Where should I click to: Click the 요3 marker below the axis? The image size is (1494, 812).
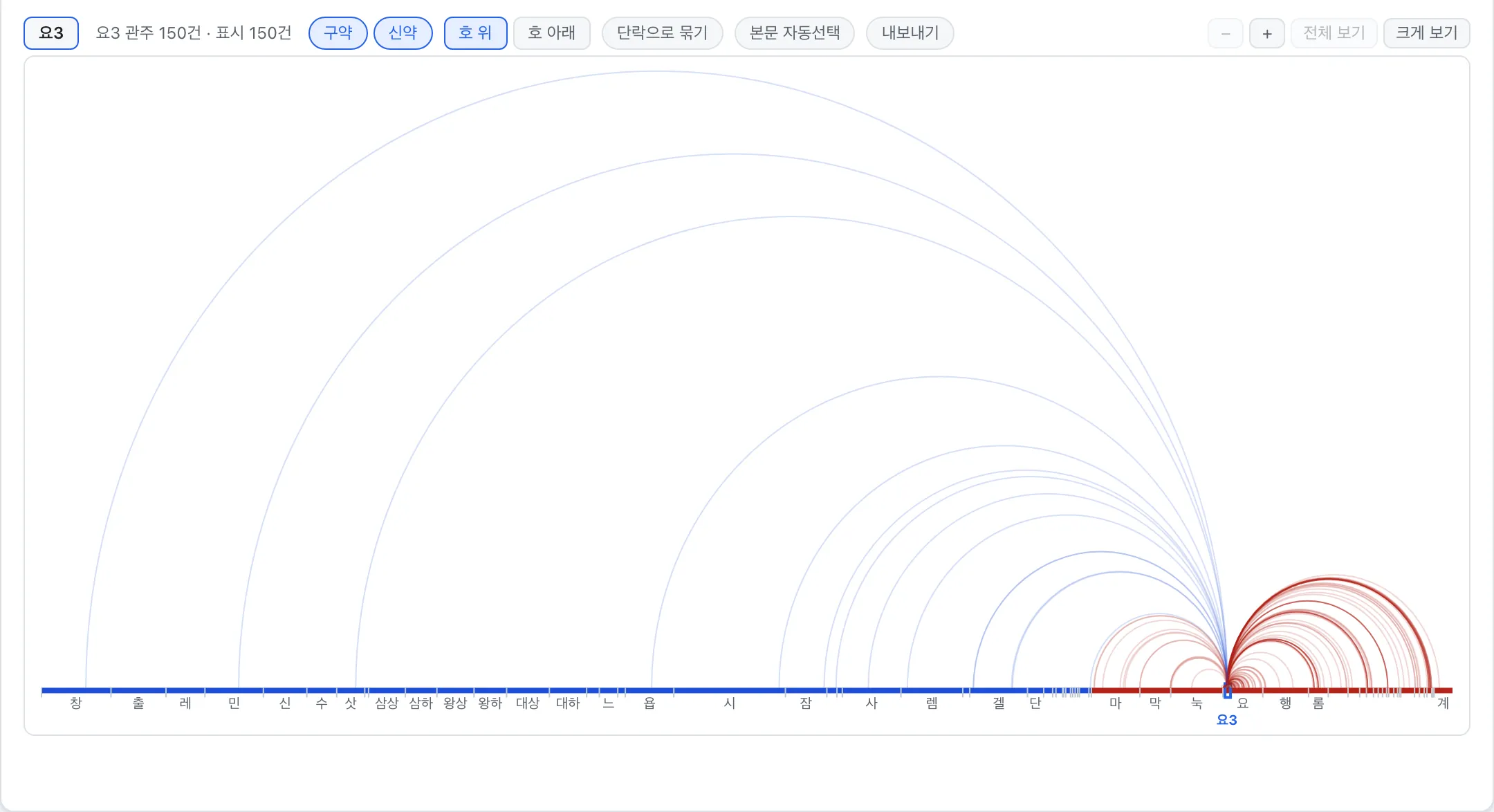pyautogui.click(x=1227, y=720)
